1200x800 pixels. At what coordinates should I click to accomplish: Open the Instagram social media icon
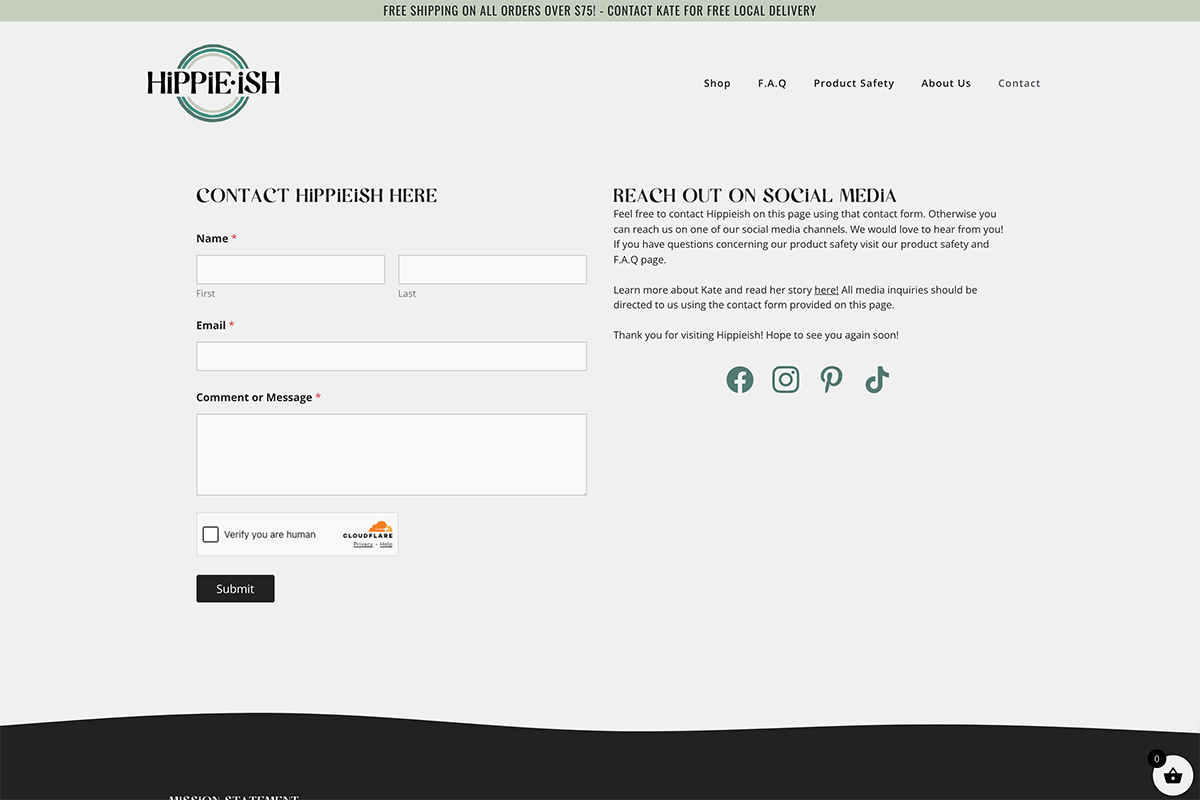pyautogui.click(x=786, y=380)
